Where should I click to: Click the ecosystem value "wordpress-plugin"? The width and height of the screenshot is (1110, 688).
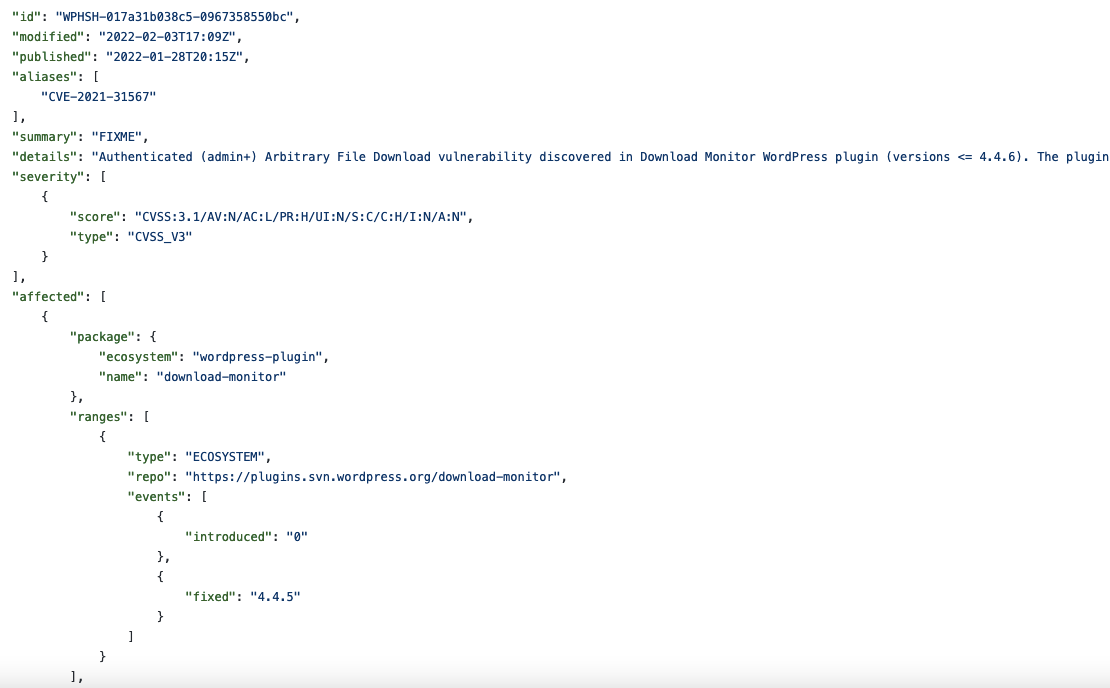pyautogui.click(x=258, y=357)
